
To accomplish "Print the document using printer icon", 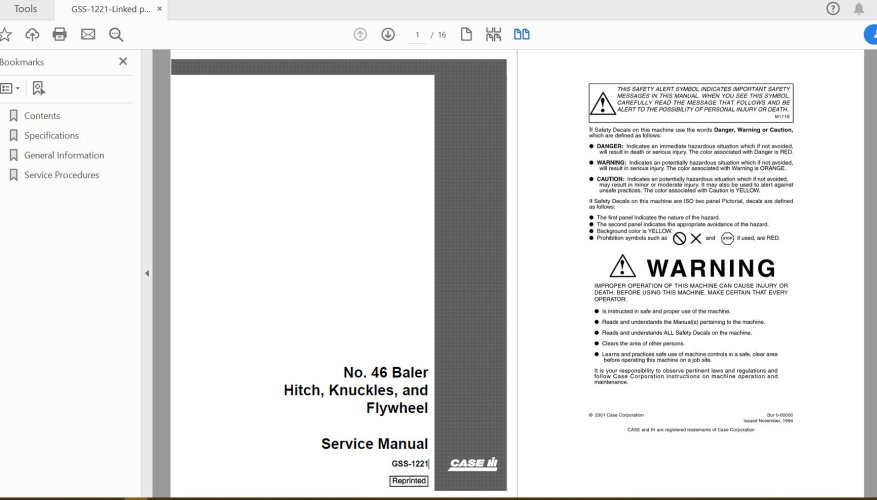I will point(60,34).
